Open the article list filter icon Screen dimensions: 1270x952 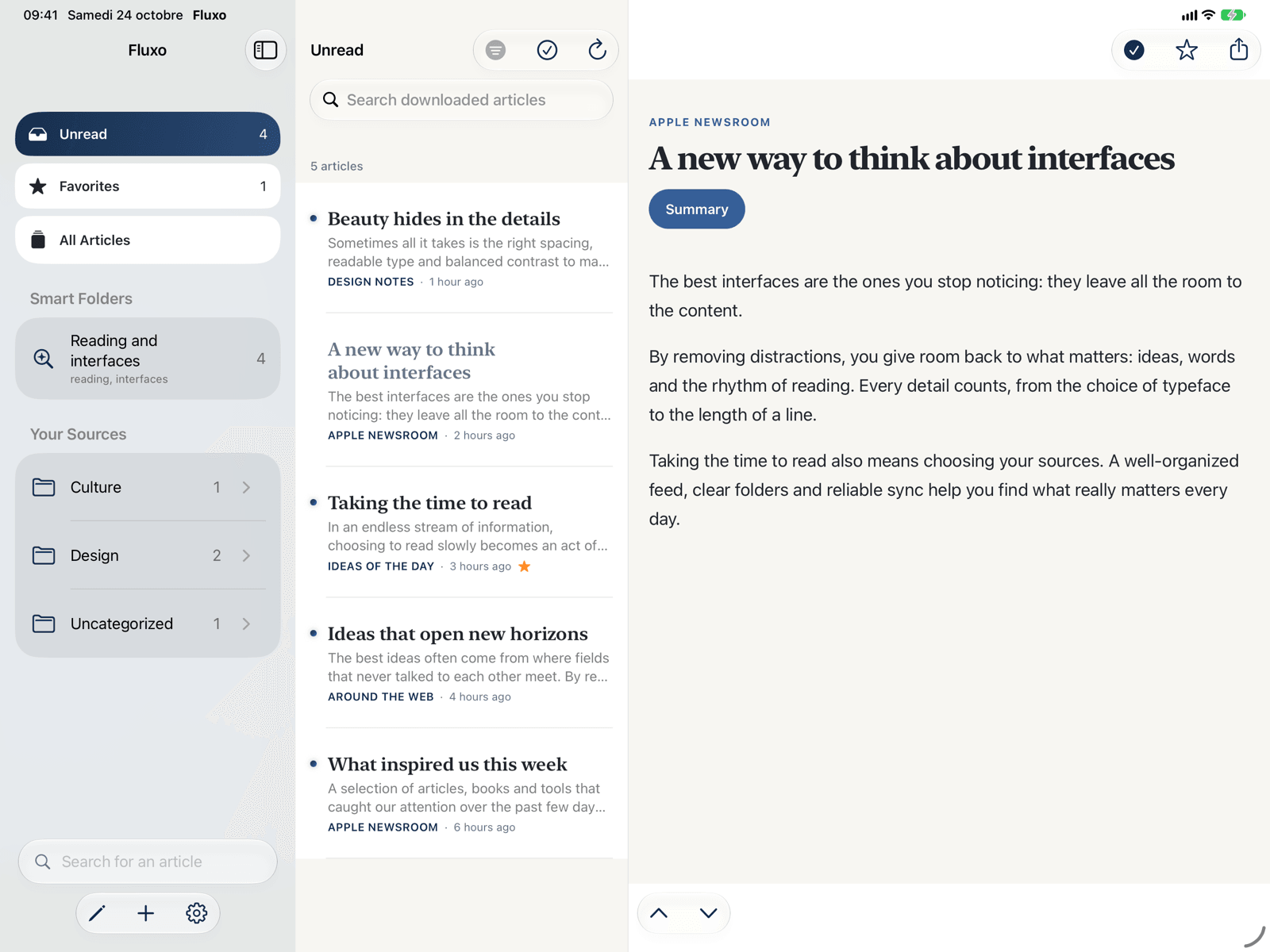pyautogui.click(x=495, y=50)
